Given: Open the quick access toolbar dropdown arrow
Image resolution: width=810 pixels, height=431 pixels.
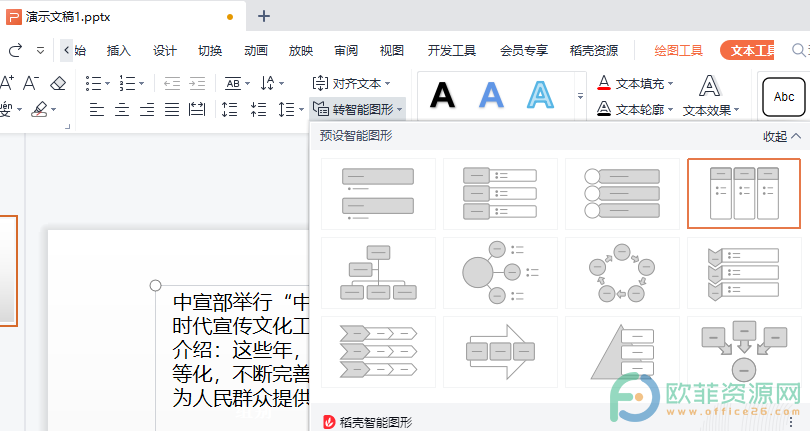Looking at the screenshot, I should point(40,51).
